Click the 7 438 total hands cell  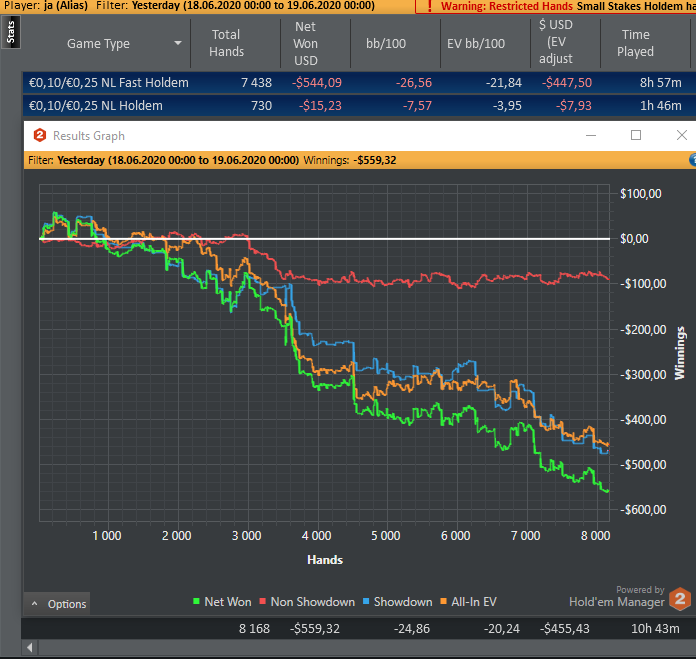(256, 83)
